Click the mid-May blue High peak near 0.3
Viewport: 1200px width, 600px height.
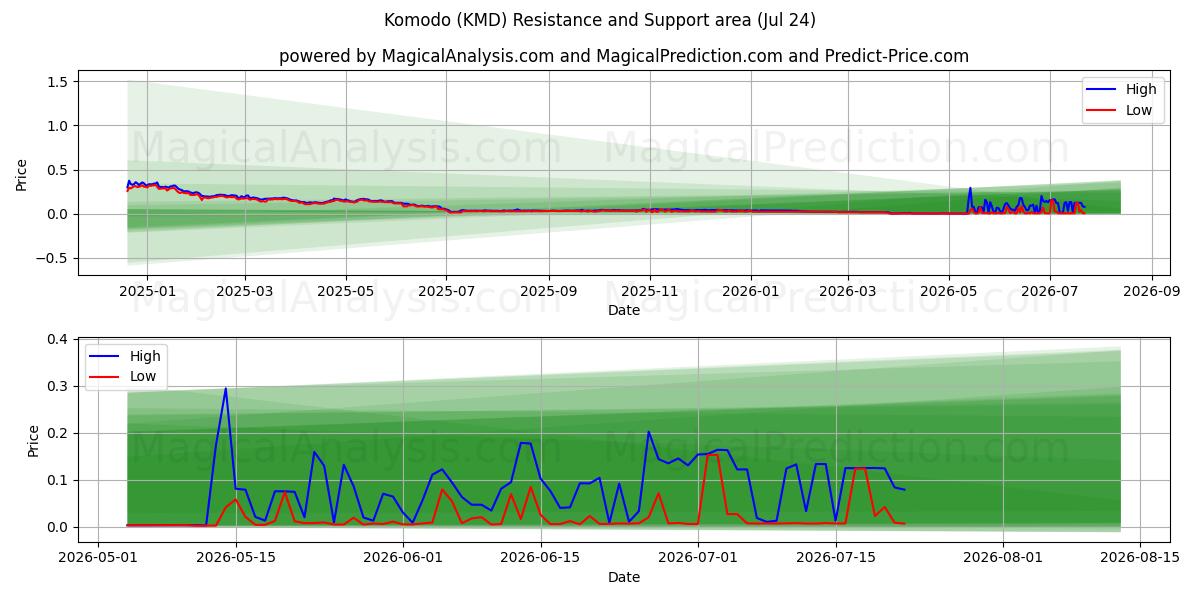(x=226, y=389)
